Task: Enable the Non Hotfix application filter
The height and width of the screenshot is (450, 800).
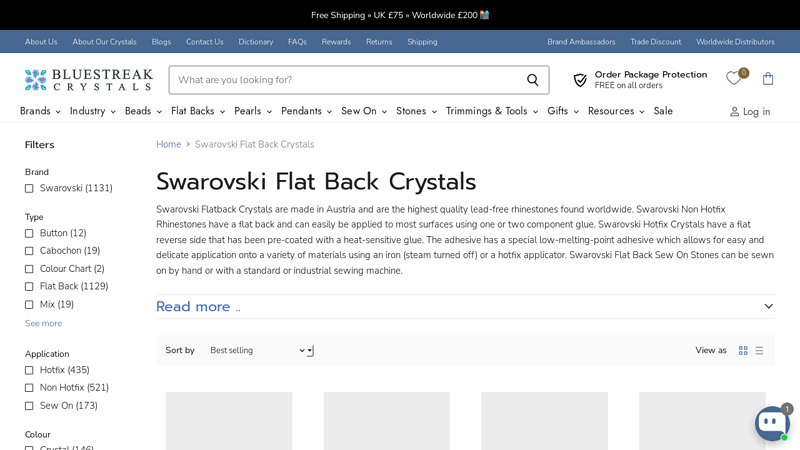Action: click(x=29, y=388)
